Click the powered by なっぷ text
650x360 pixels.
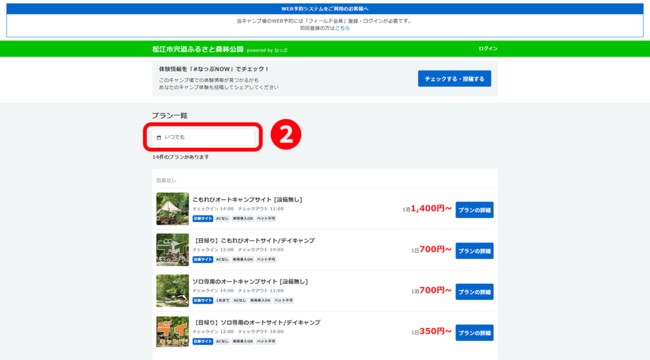click(267, 50)
